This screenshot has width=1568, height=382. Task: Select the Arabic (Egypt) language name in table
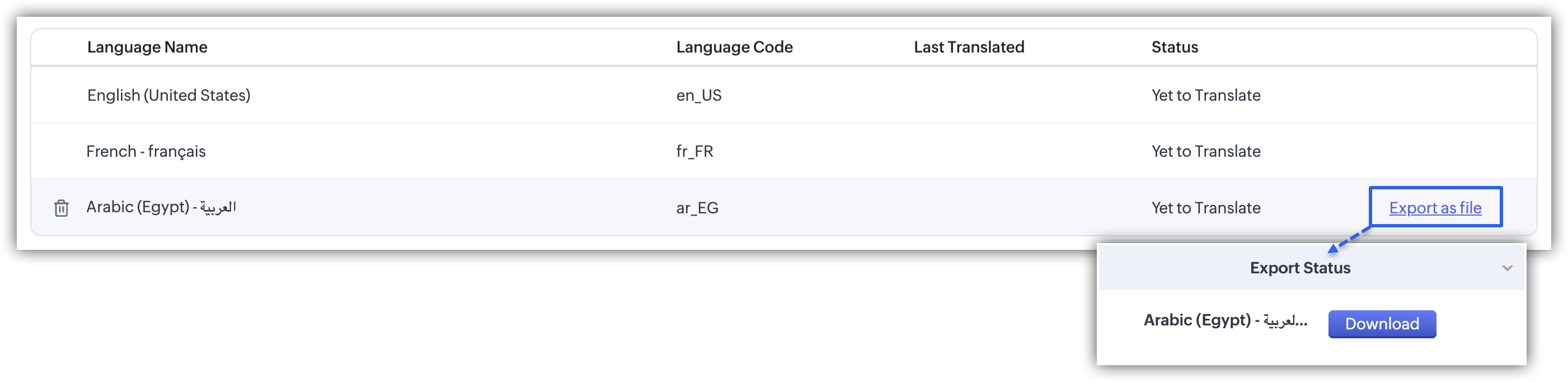click(x=161, y=207)
